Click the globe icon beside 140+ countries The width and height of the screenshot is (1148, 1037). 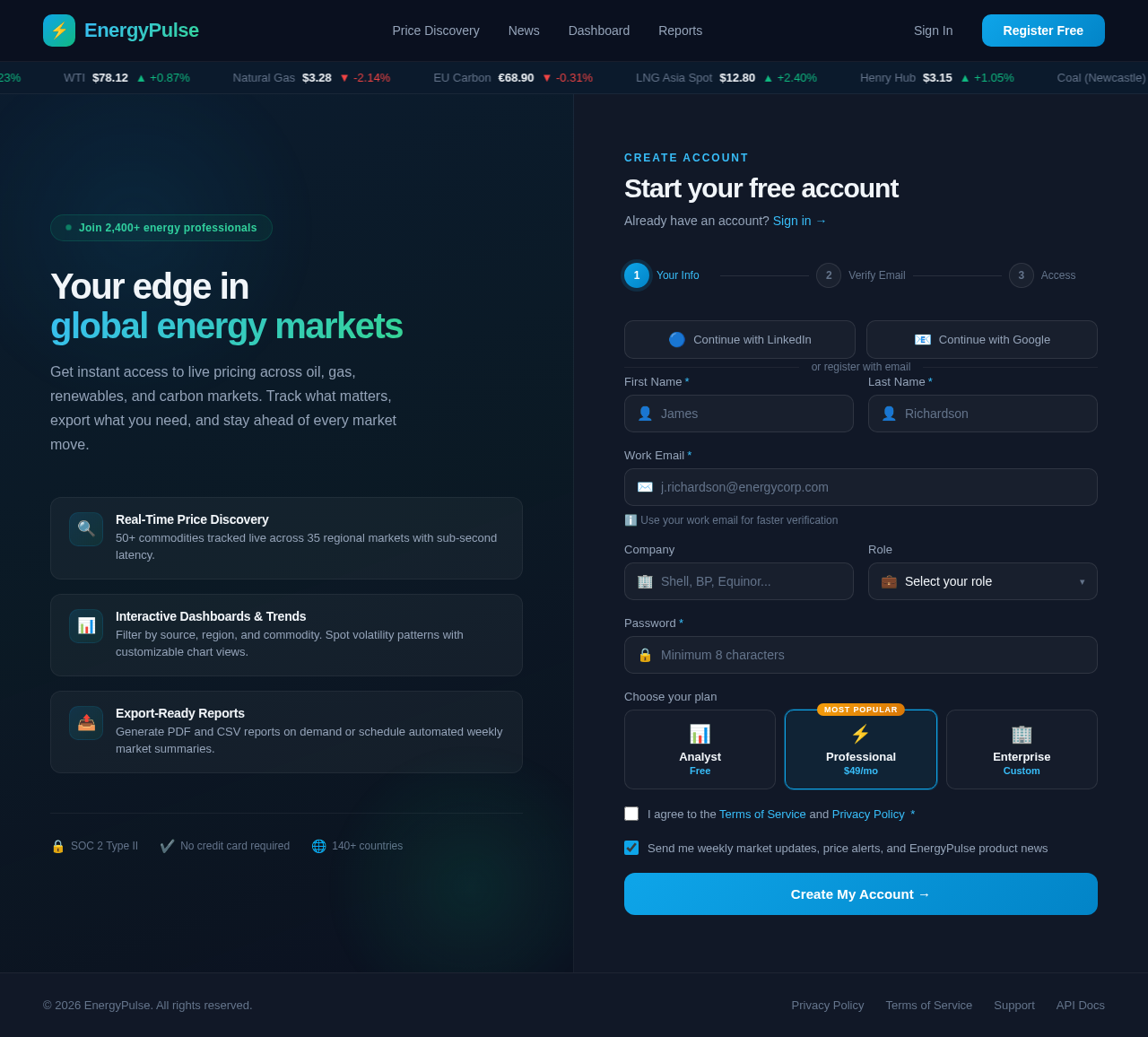[x=318, y=845]
